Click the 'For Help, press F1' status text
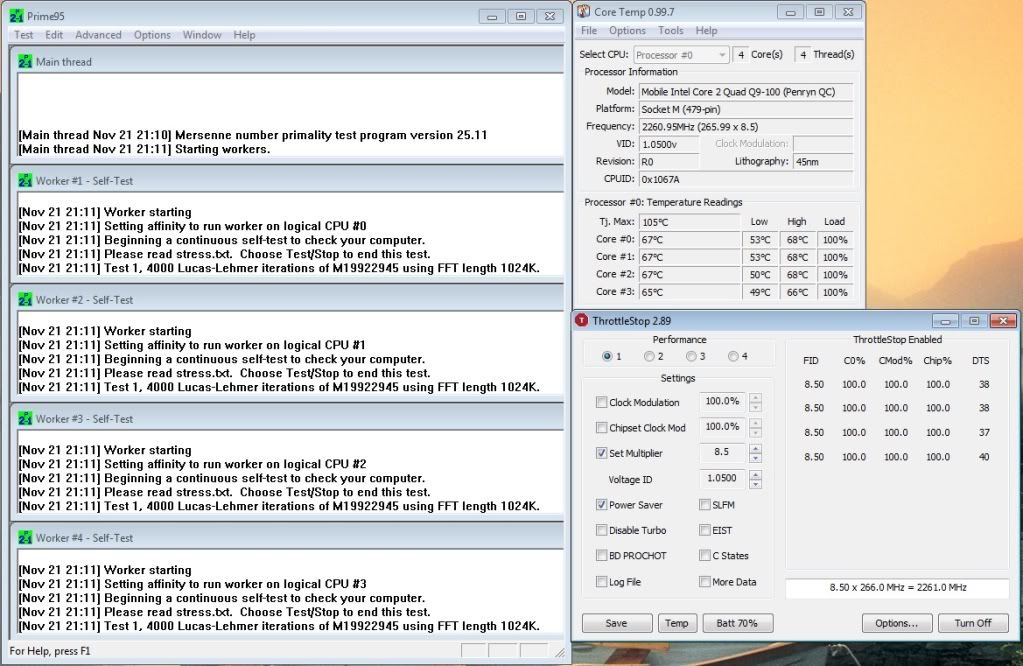The height and width of the screenshot is (666, 1023). click(x=50, y=651)
